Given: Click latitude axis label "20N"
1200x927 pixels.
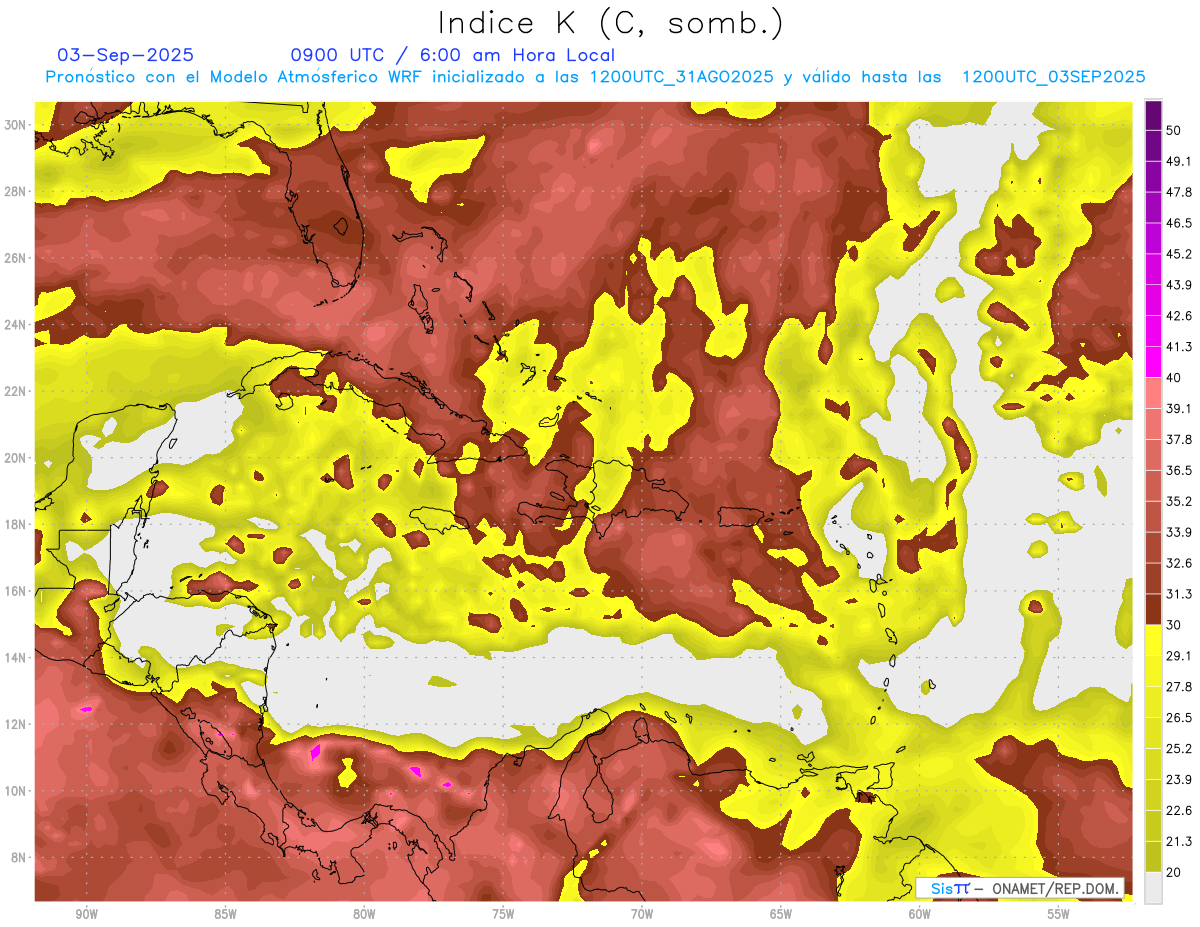Looking at the screenshot, I should click(x=14, y=458).
